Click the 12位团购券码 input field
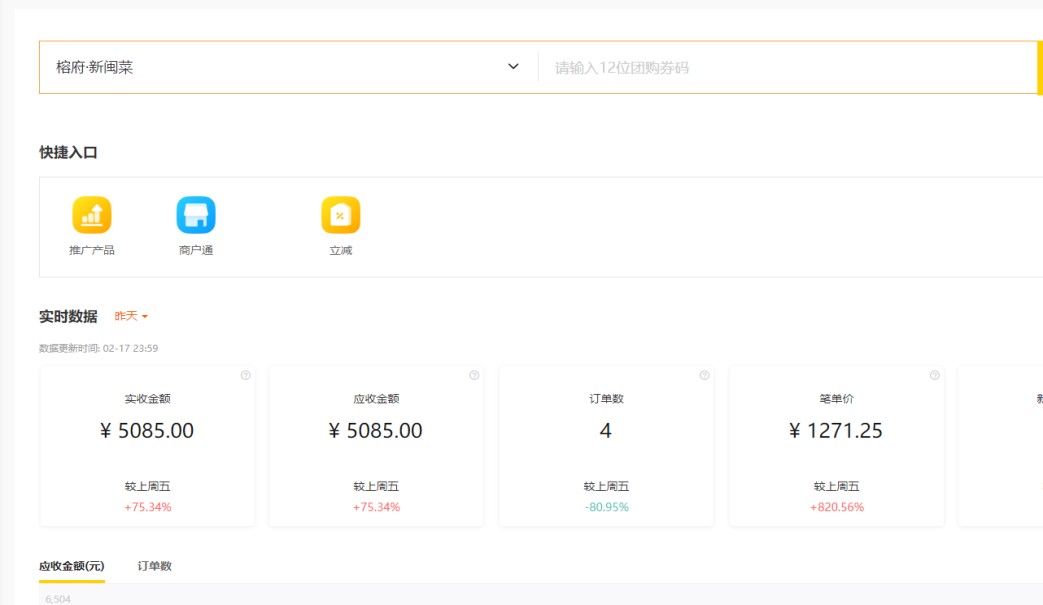 click(x=780, y=68)
